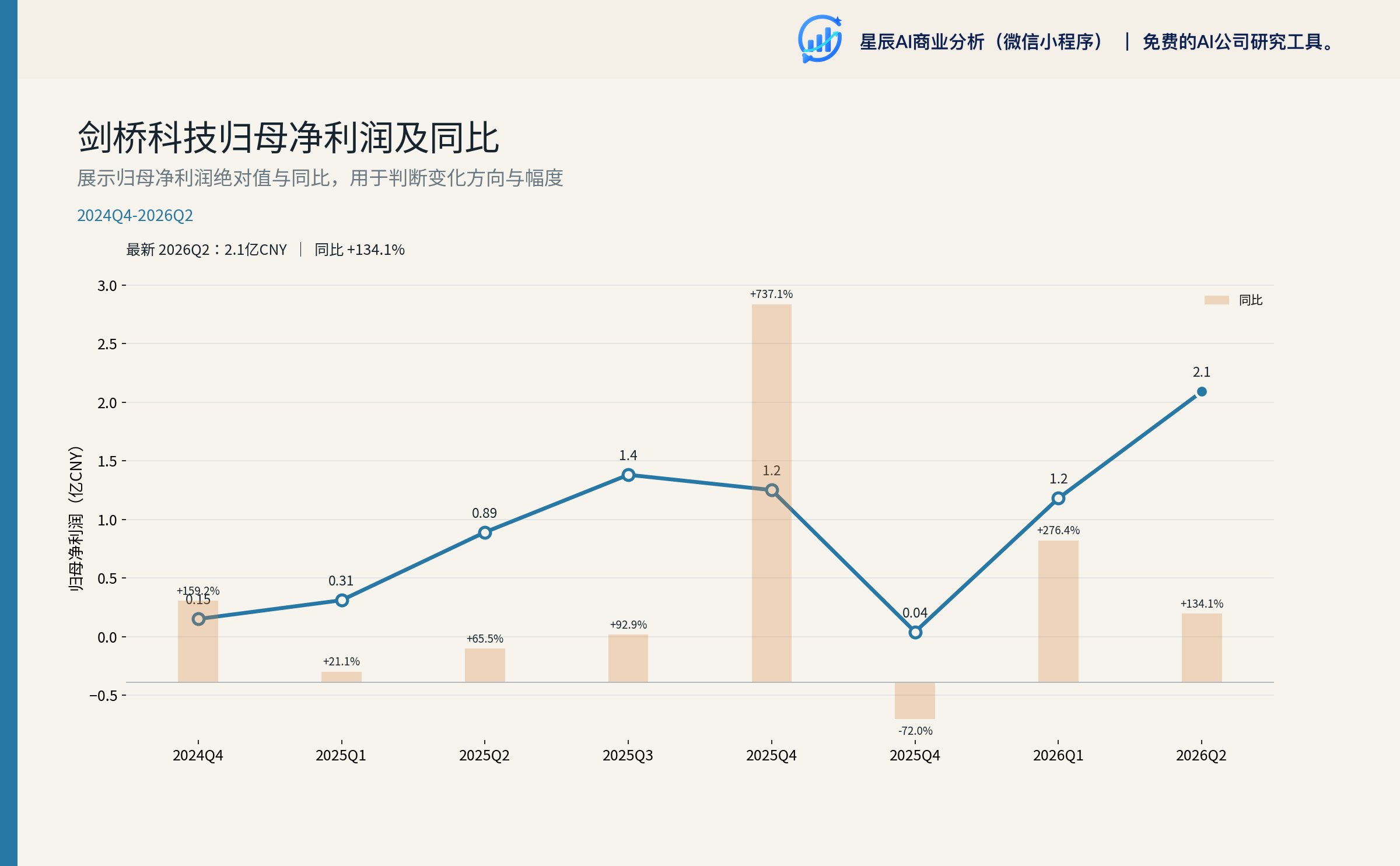Click the +92.9% bar label

(628, 625)
